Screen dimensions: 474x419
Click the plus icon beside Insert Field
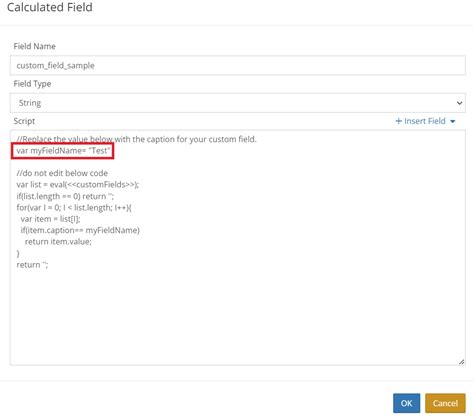coord(398,121)
